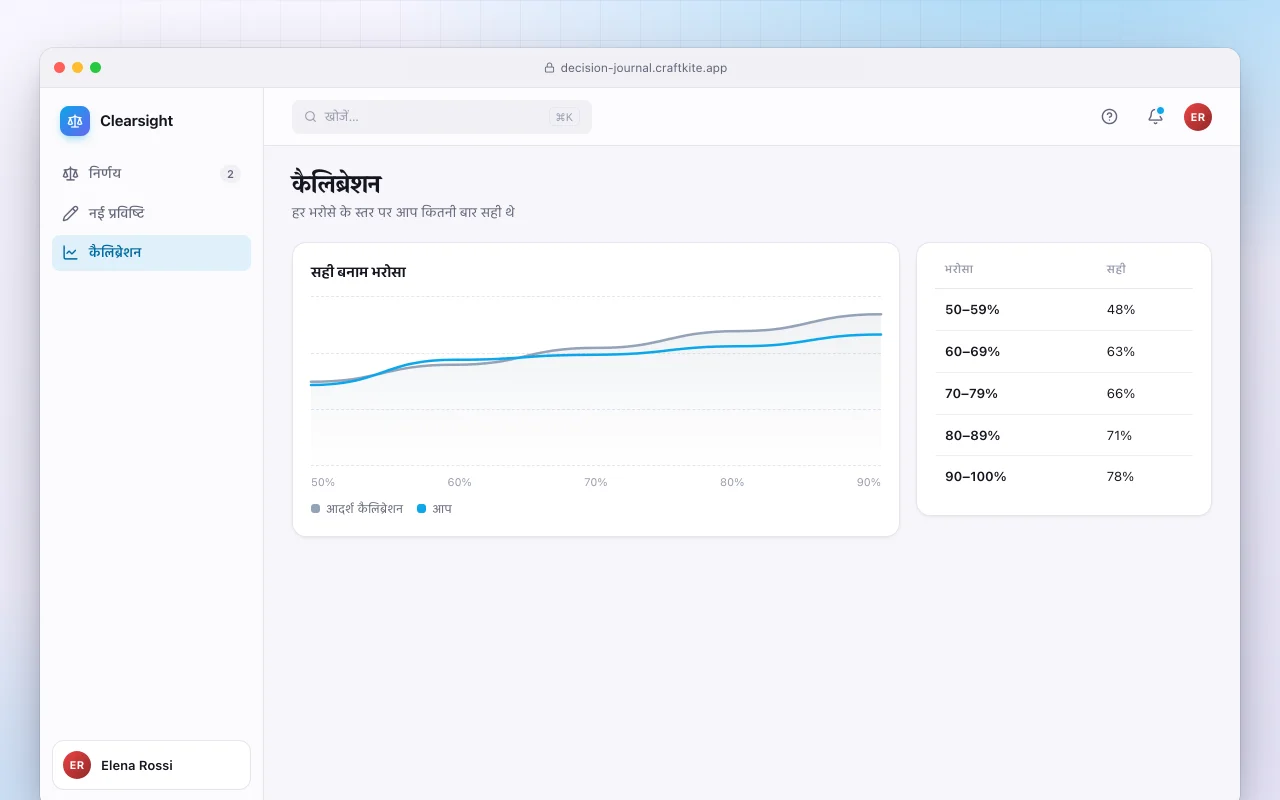Screen dimensions: 1280x800
Task: Focus the खोजें search field
Action: click(442, 117)
